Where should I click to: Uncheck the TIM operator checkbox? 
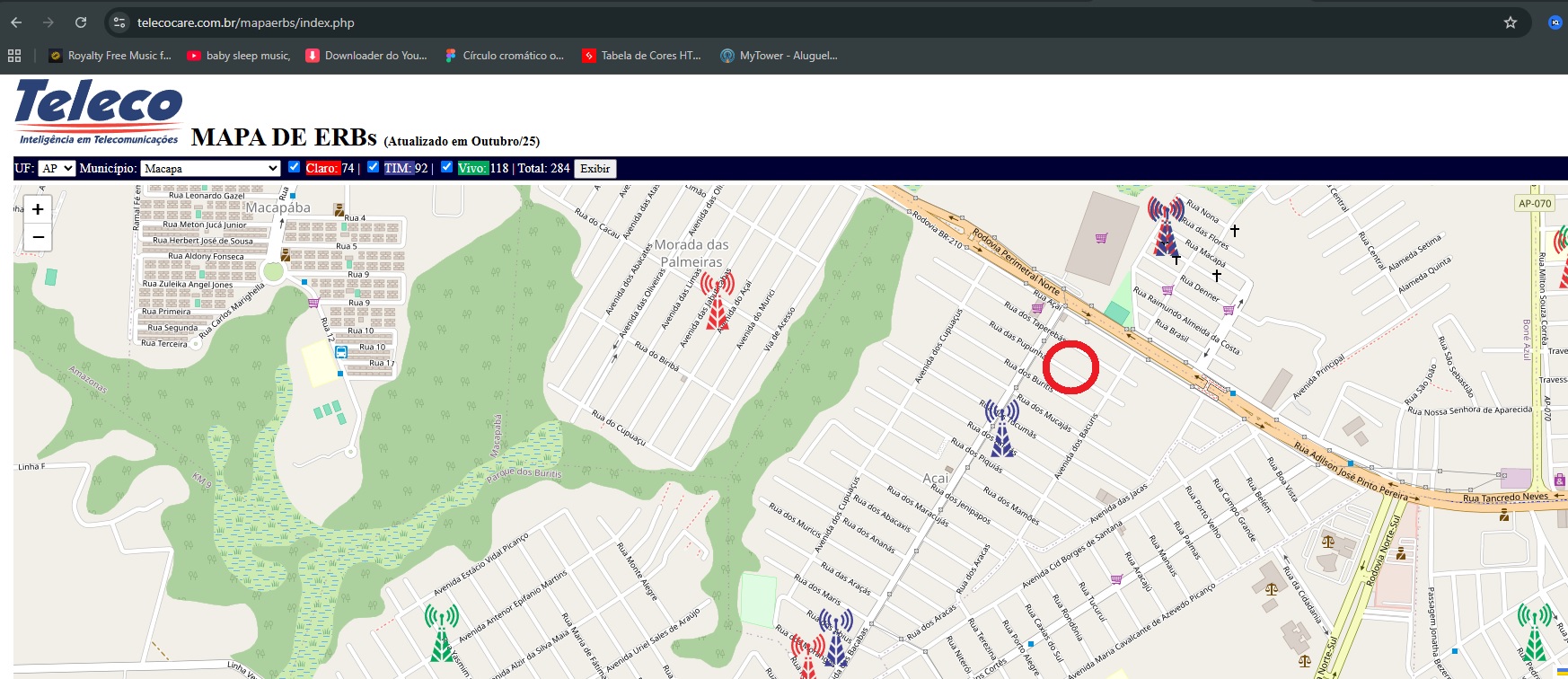(x=373, y=167)
